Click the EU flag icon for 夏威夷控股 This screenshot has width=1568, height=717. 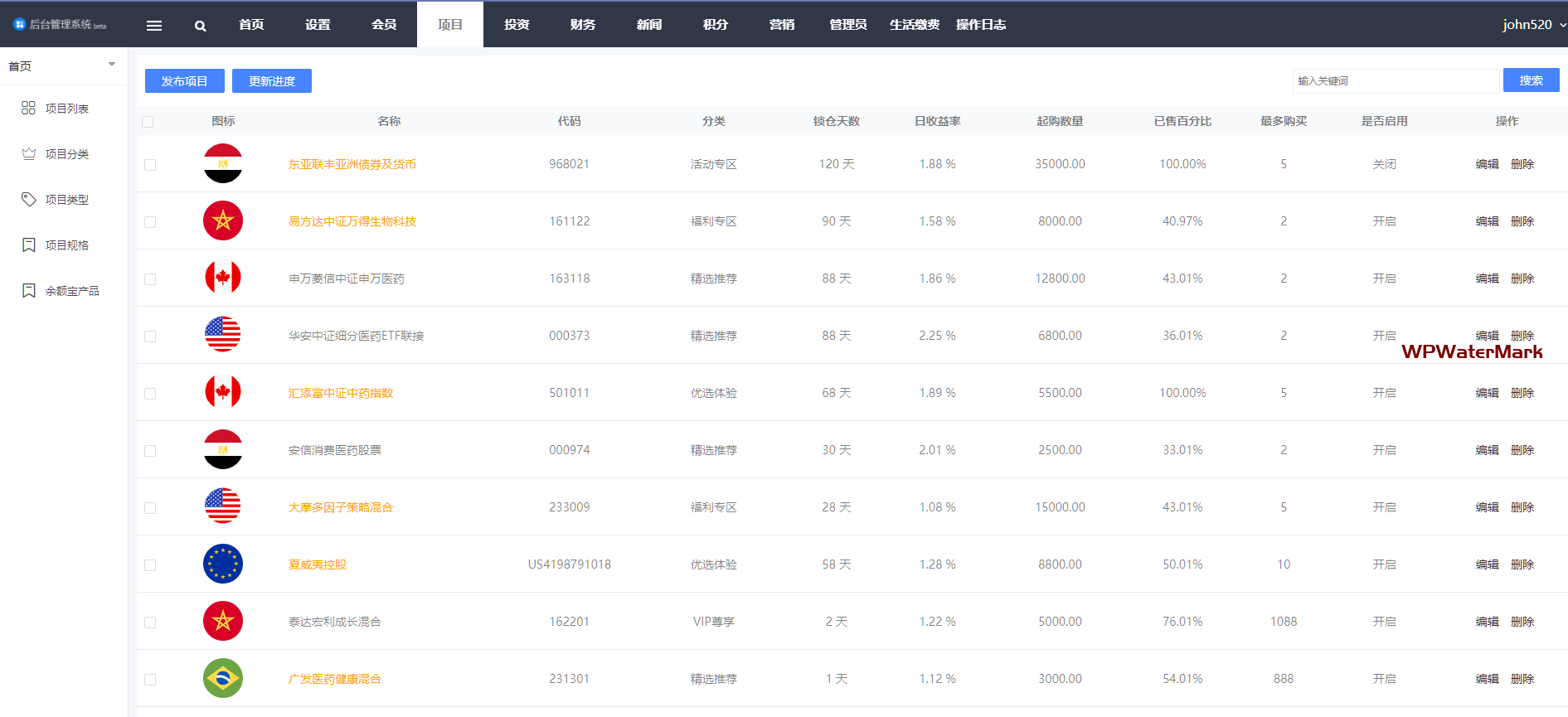pos(222,564)
